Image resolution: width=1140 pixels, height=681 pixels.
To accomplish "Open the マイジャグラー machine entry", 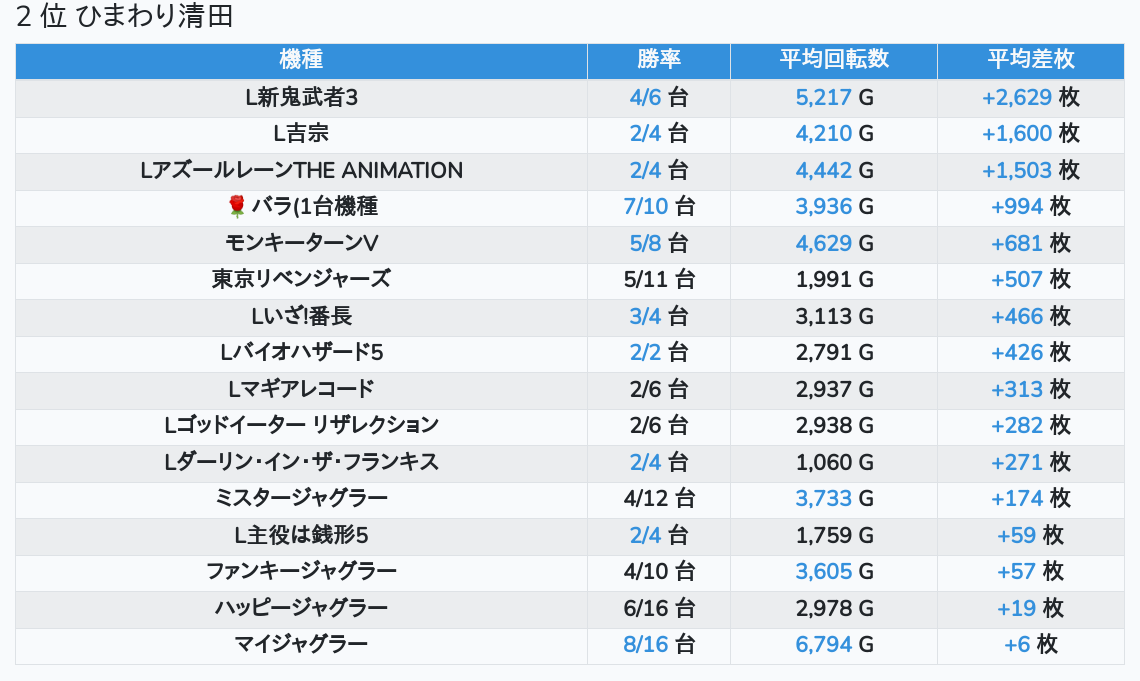I will pos(301,644).
